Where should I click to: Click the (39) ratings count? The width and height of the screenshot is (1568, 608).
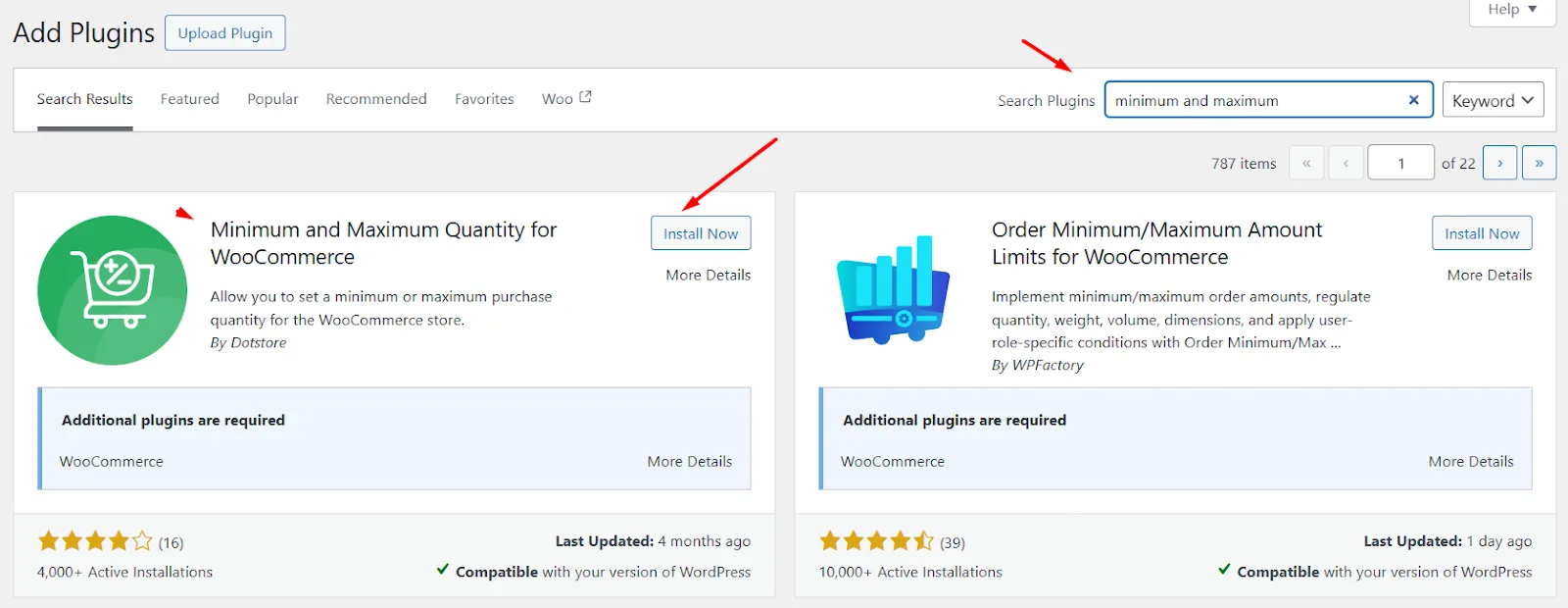tap(953, 542)
